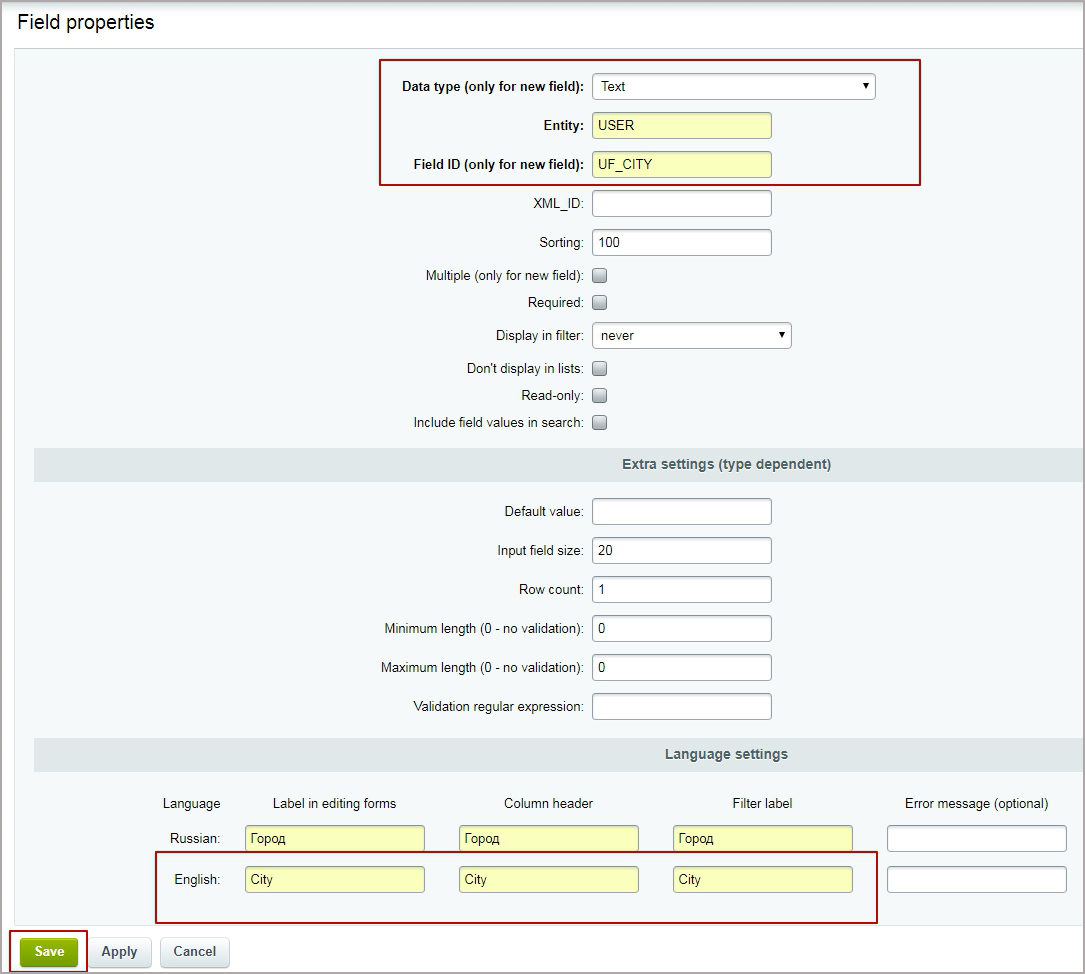
Task: Click the 'Error message (optional)' column heading
Action: [x=976, y=803]
